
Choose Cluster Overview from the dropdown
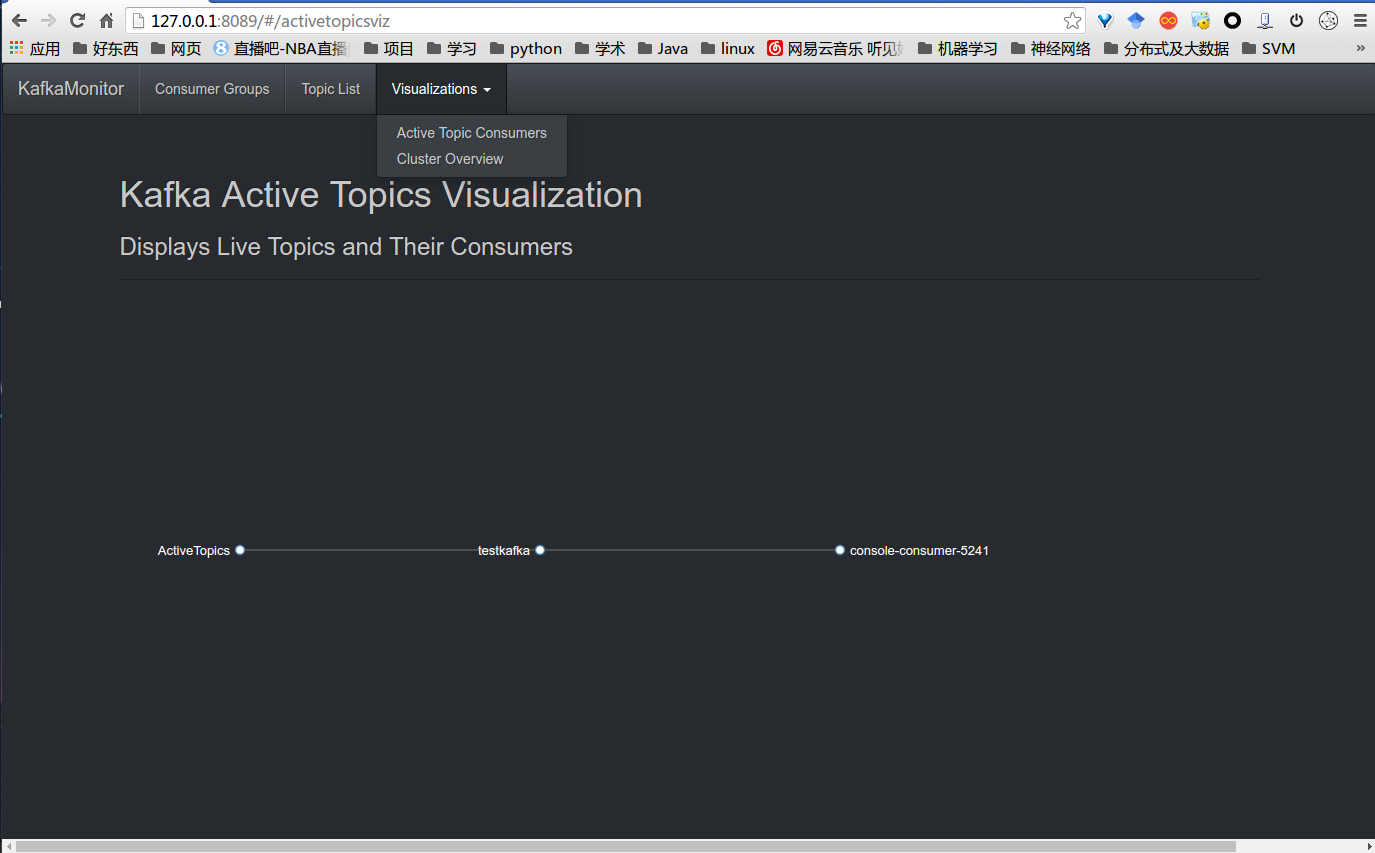coord(450,159)
